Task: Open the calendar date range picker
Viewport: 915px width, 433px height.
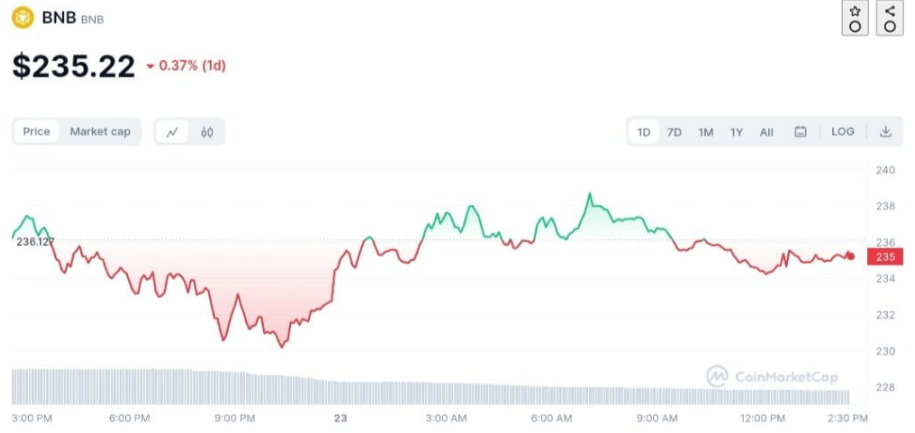Action: pos(800,132)
